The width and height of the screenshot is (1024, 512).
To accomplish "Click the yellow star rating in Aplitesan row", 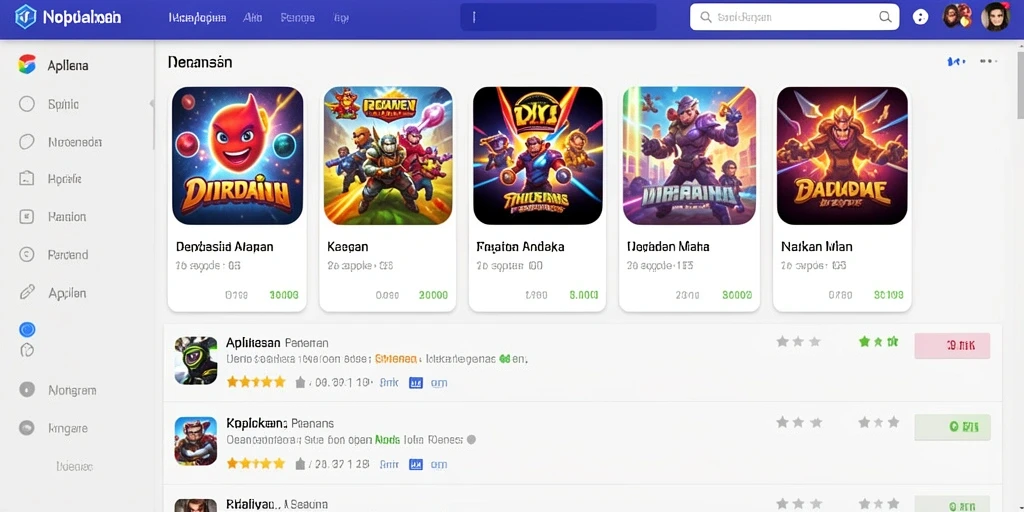I will coord(256,382).
